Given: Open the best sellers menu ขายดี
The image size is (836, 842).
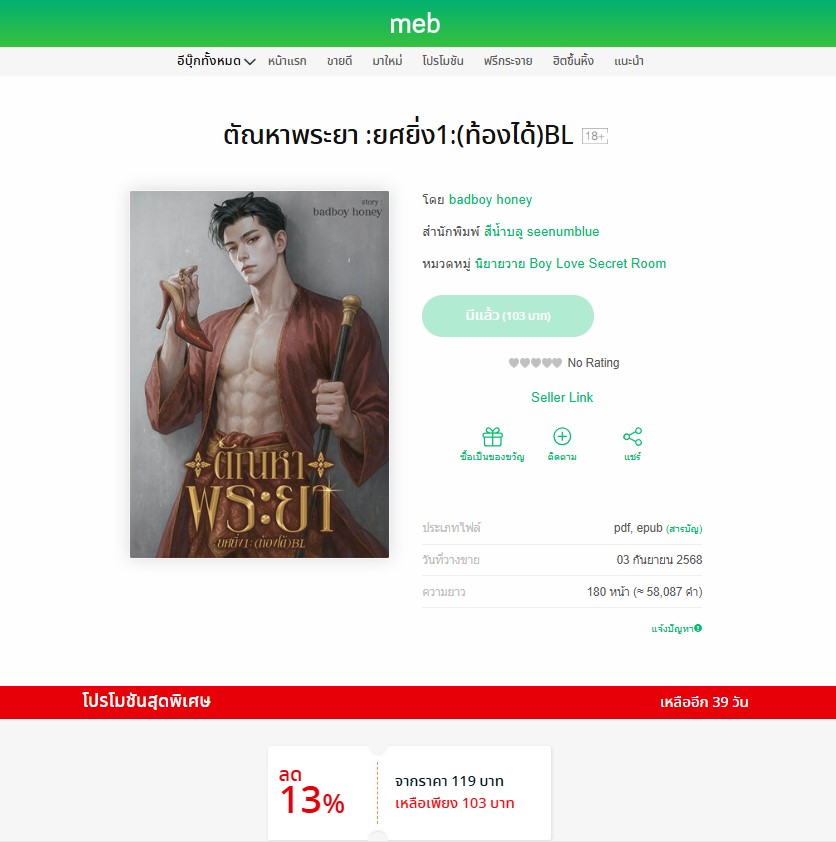Looking at the screenshot, I should coord(339,61).
